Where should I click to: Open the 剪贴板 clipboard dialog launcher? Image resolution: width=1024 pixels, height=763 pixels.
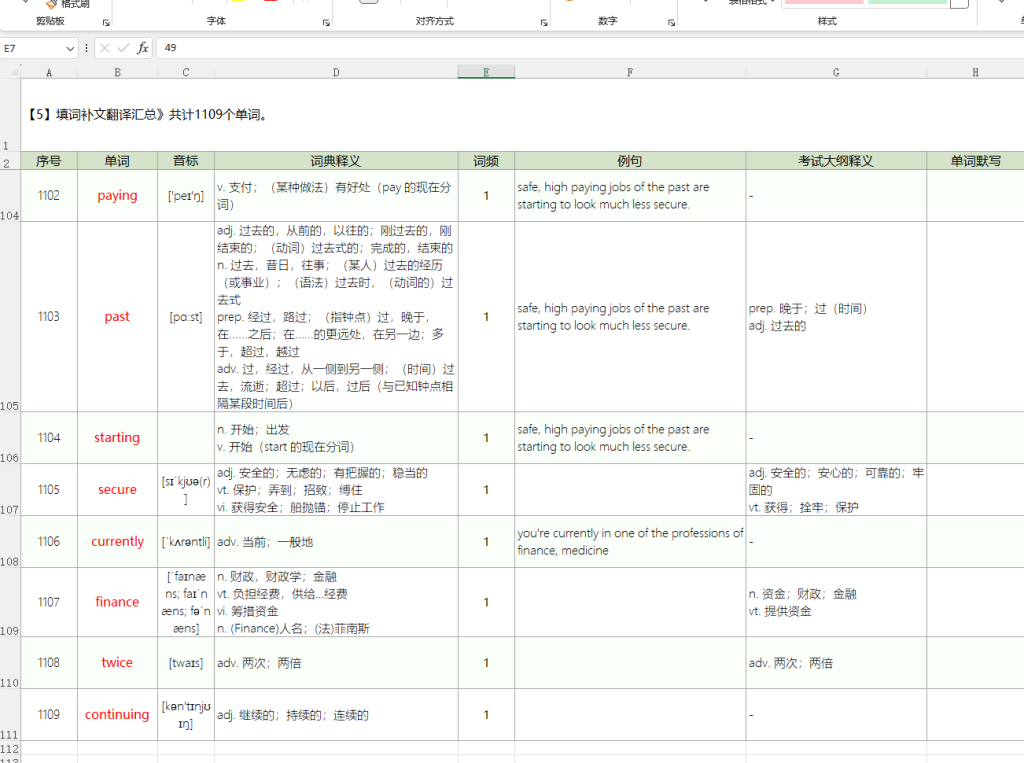(x=104, y=22)
